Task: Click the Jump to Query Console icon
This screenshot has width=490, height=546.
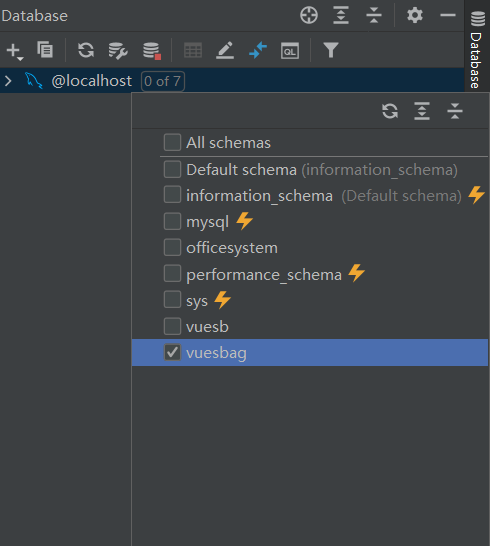Action: click(x=290, y=51)
